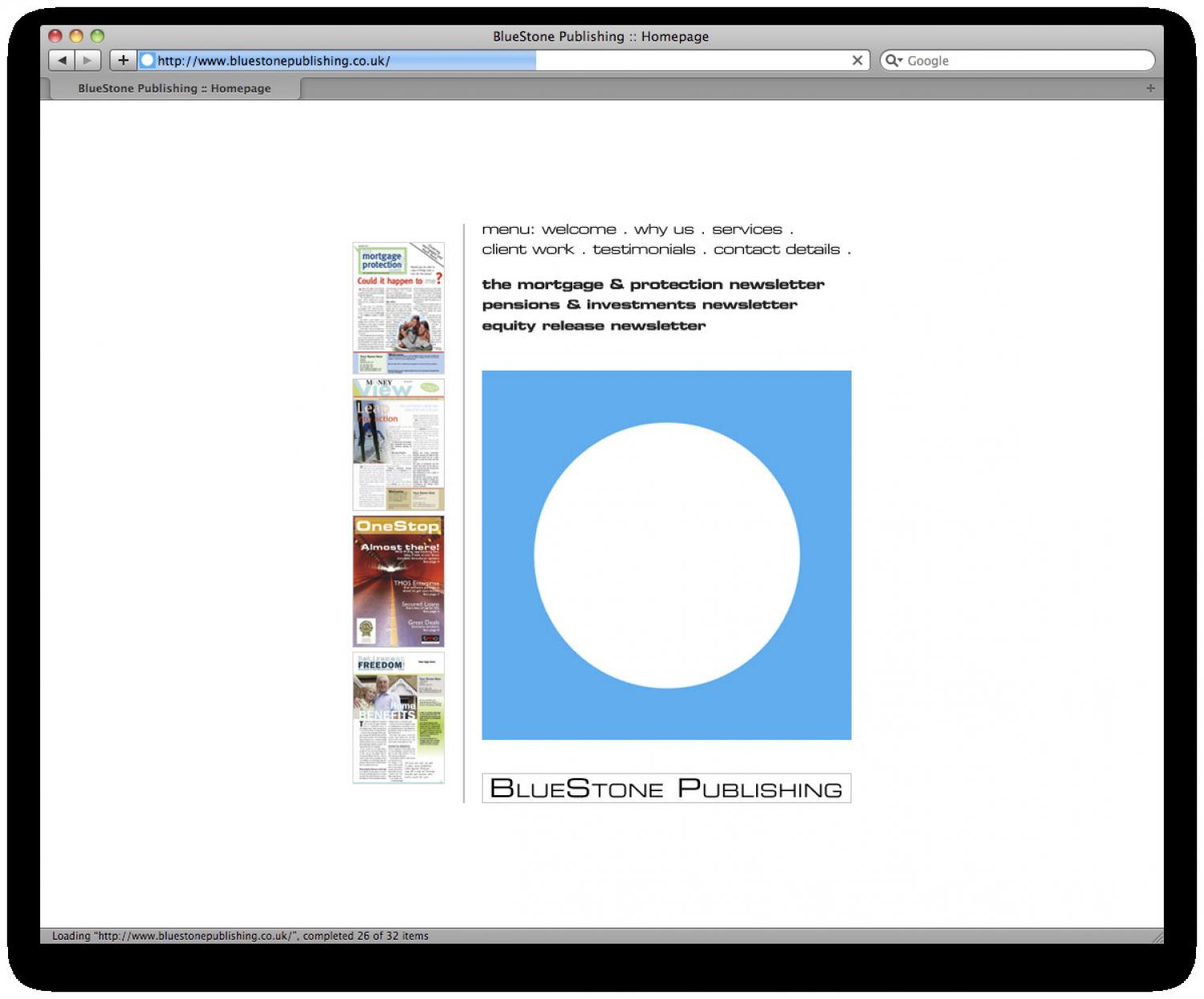The image size is (1204, 999).
Task: Open the 'why us' menu link
Action: pos(663,229)
